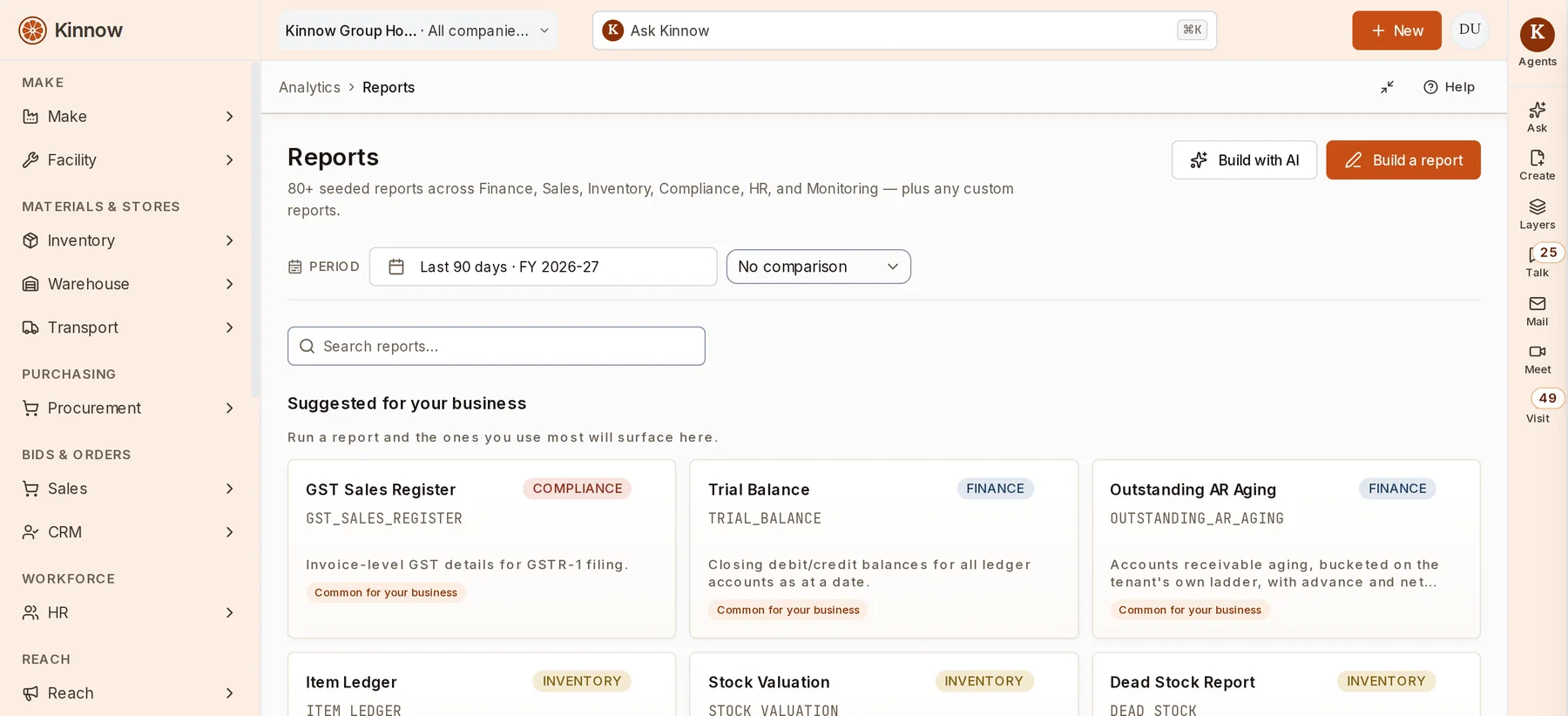Open the Help link
Viewport: 1568px width, 716px height.
click(x=1450, y=87)
